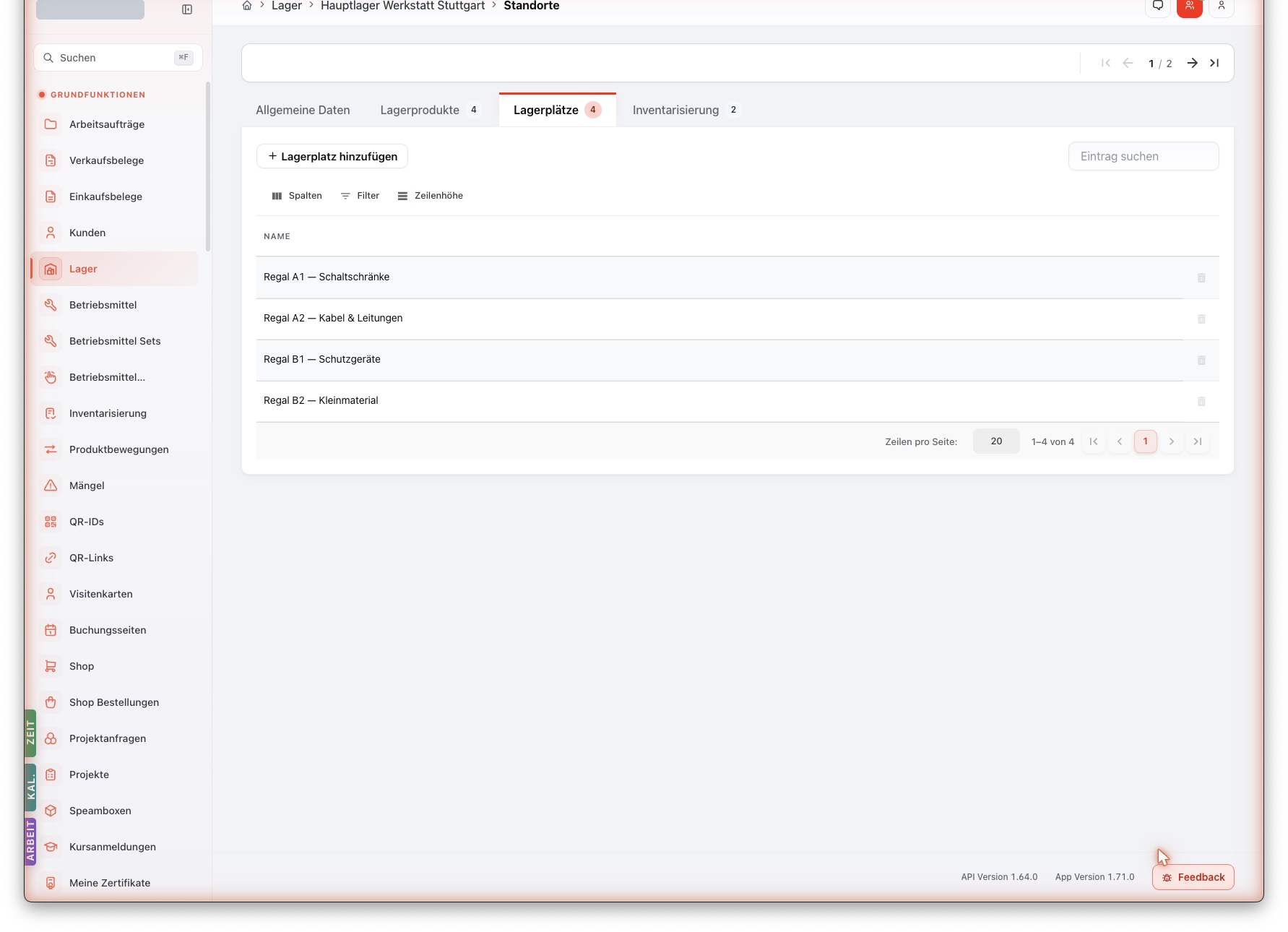The image size is (1288, 932).
Task: Open the KAL. side tab
Action: (30, 787)
